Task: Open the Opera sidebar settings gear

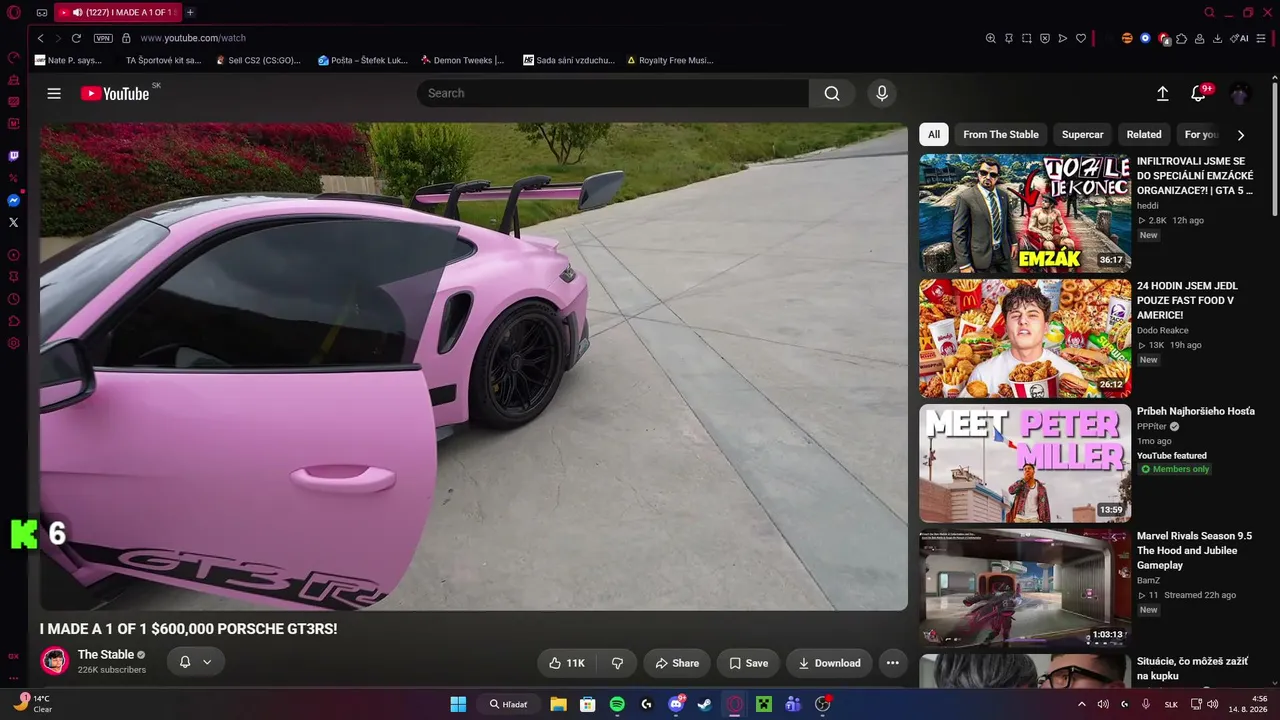Action: coord(14,343)
